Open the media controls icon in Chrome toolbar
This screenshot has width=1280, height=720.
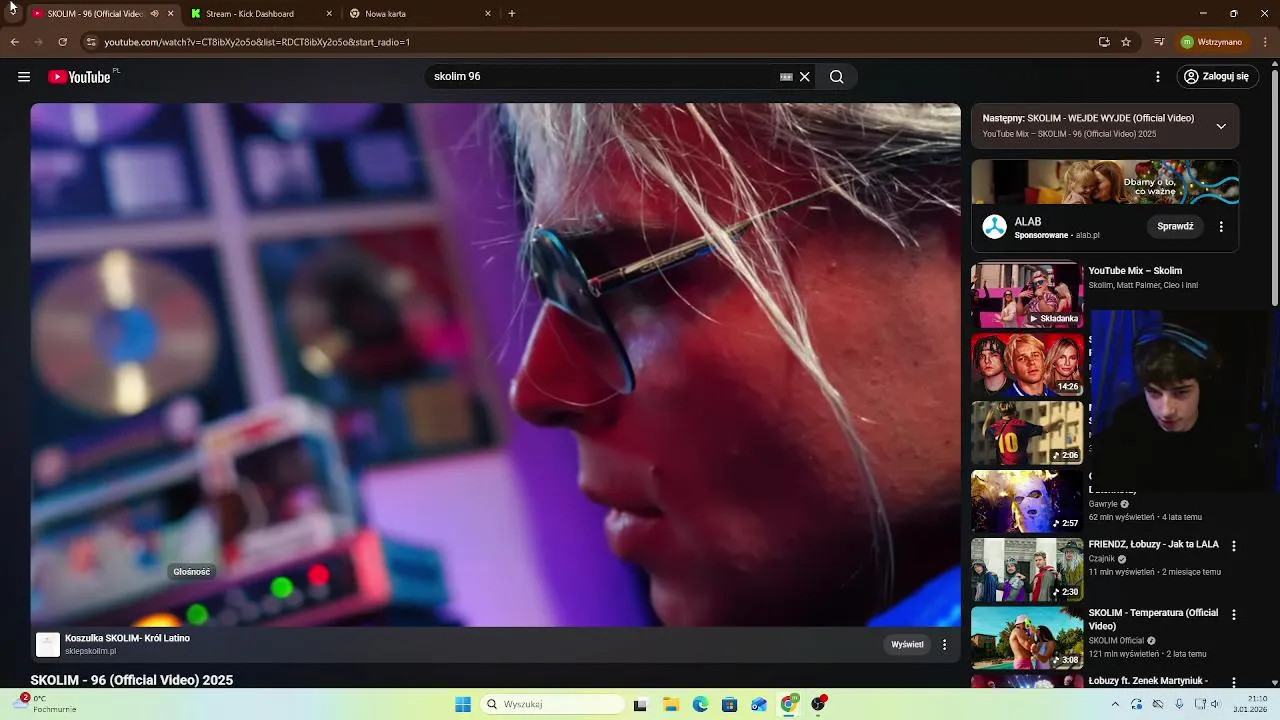point(1159,42)
